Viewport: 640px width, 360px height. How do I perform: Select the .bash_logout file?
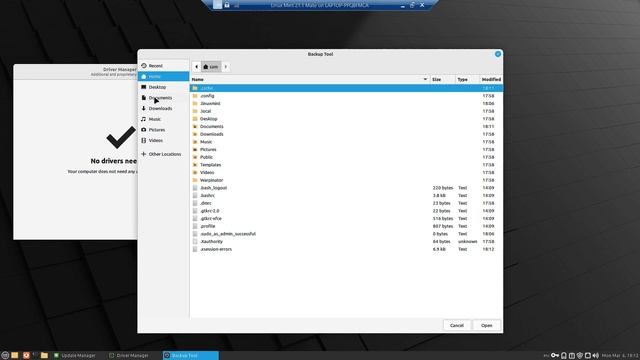click(346, 188)
